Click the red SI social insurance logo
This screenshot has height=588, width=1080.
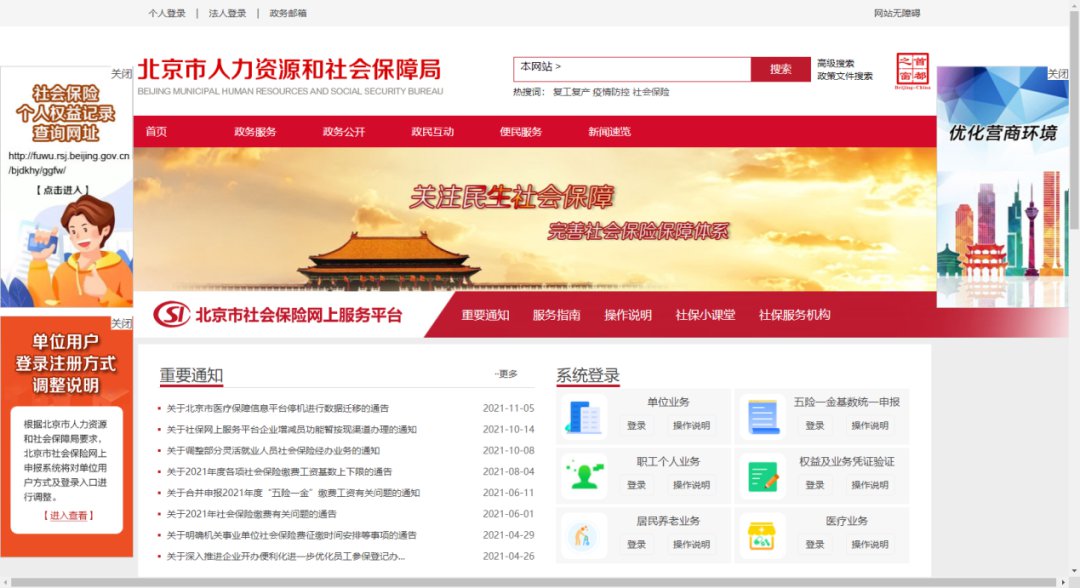coord(172,315)
